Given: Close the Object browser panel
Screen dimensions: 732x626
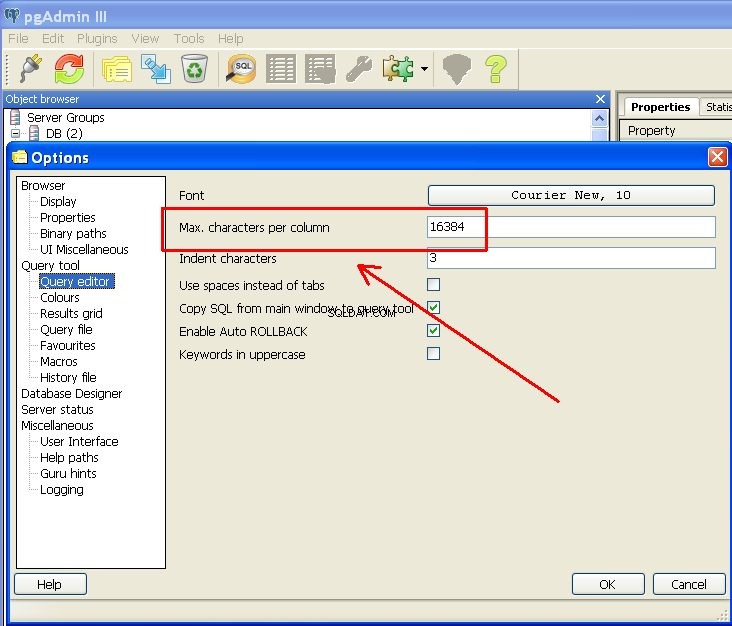Looking at the screenshot, I should [x=600, y=99].
